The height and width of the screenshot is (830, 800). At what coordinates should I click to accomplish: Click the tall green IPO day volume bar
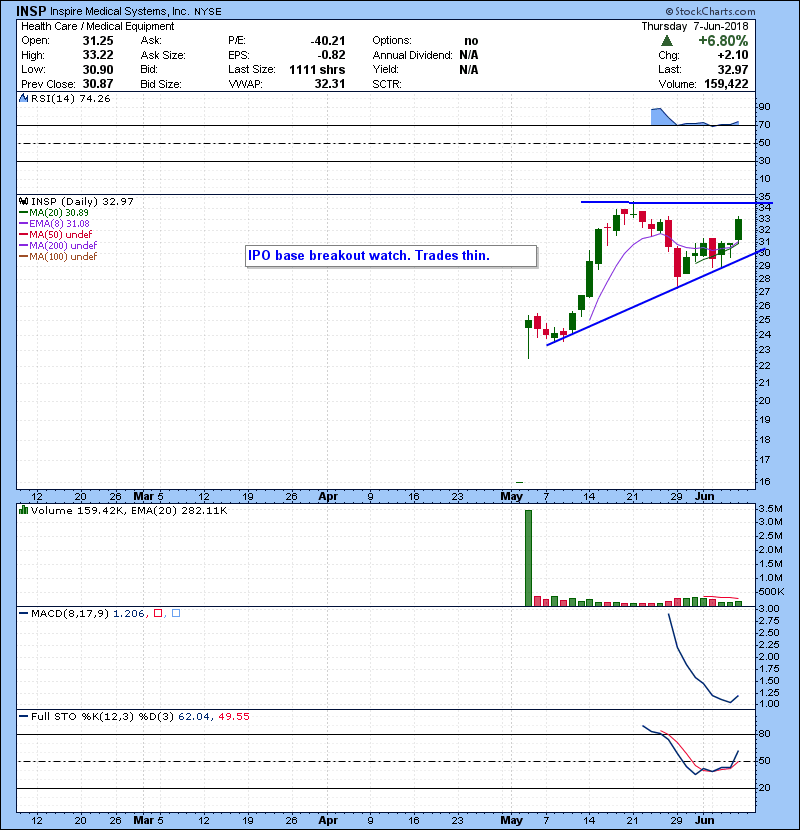(528, 558)
